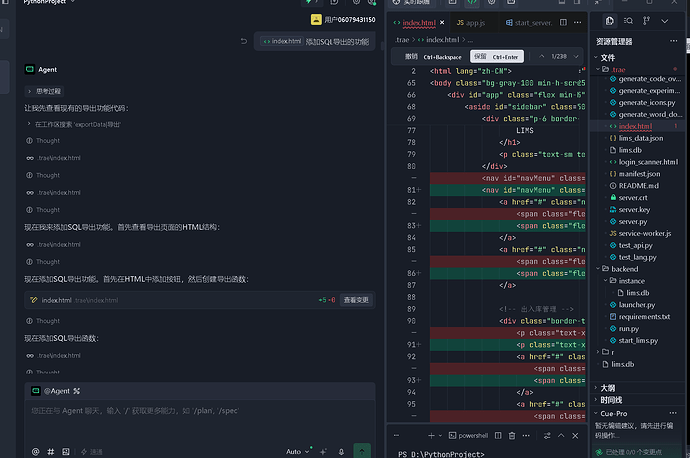Viewport: 690px width, 458px height.
Task: Click the 查看变更 view changes button
Action: [356, 300]
